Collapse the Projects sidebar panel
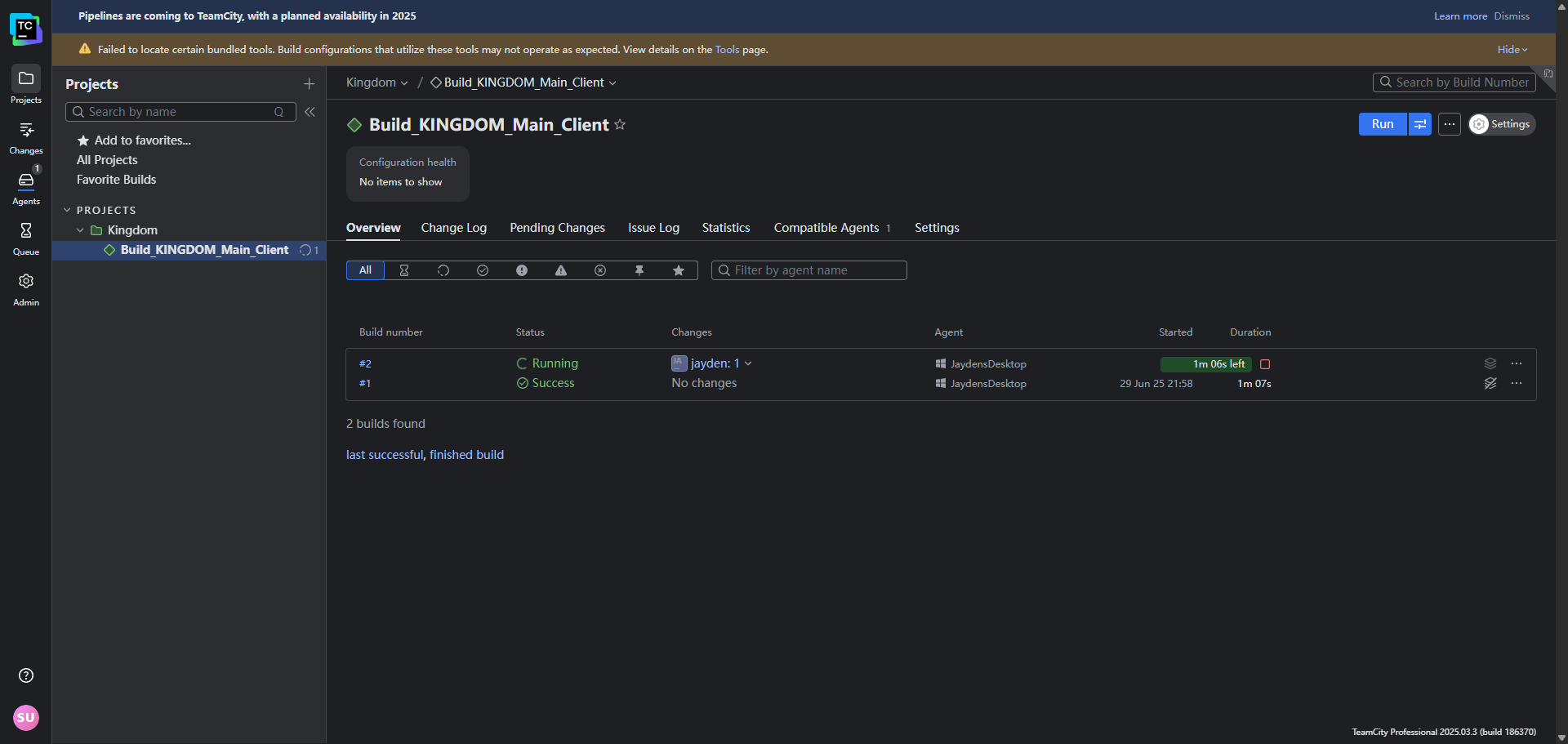The height and width of the screenshot is (744, 1568). [310, 112]
